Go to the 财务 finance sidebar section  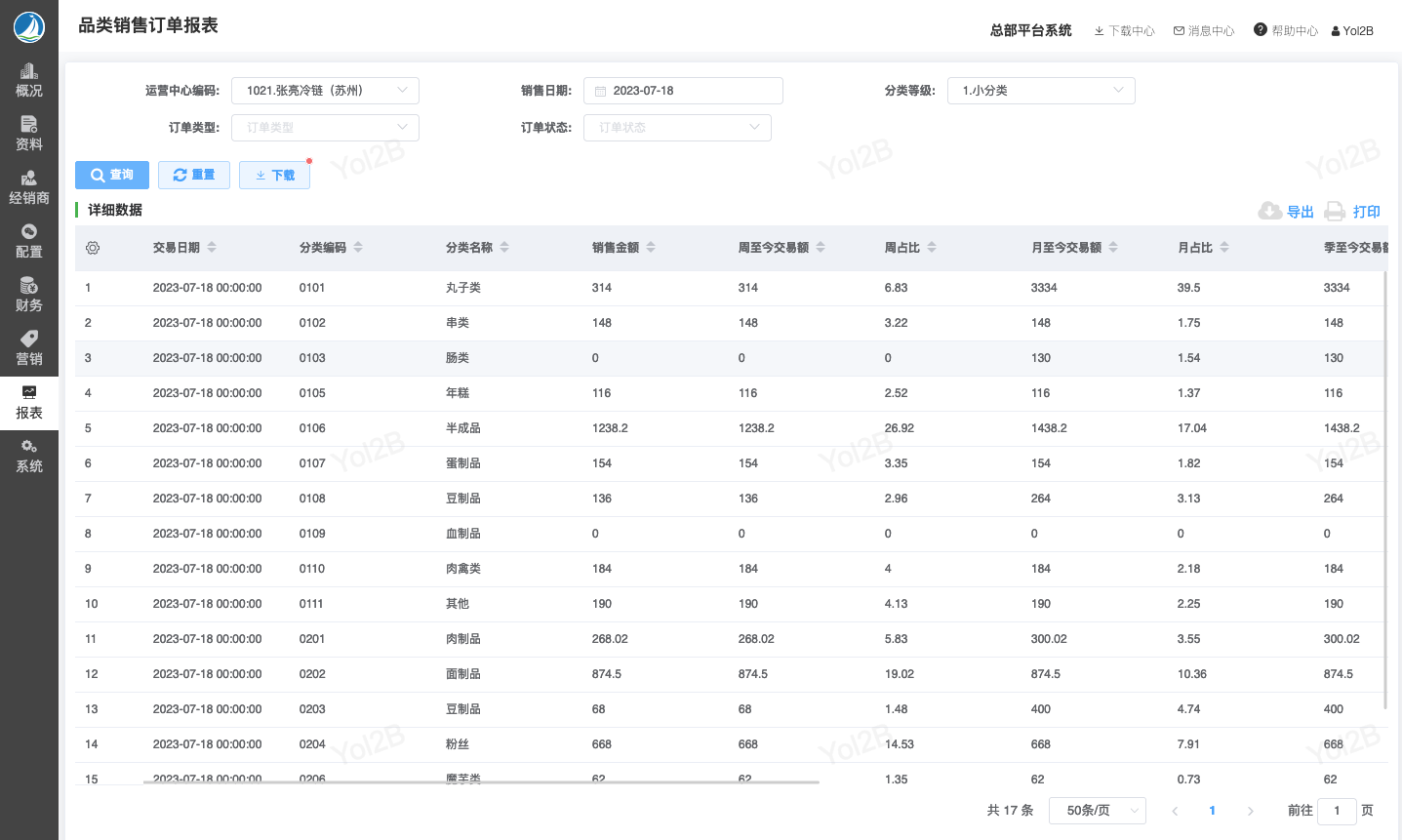[x=29, y=295]
